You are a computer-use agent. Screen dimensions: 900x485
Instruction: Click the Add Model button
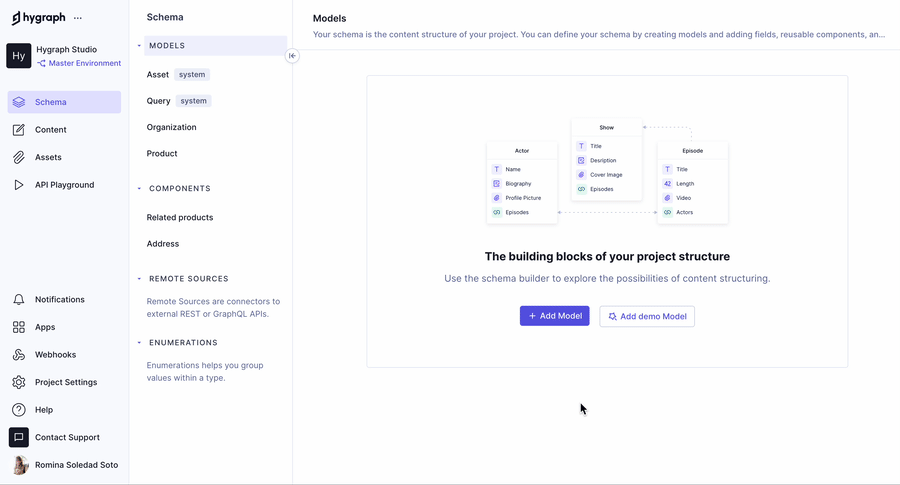pos(554,316)
